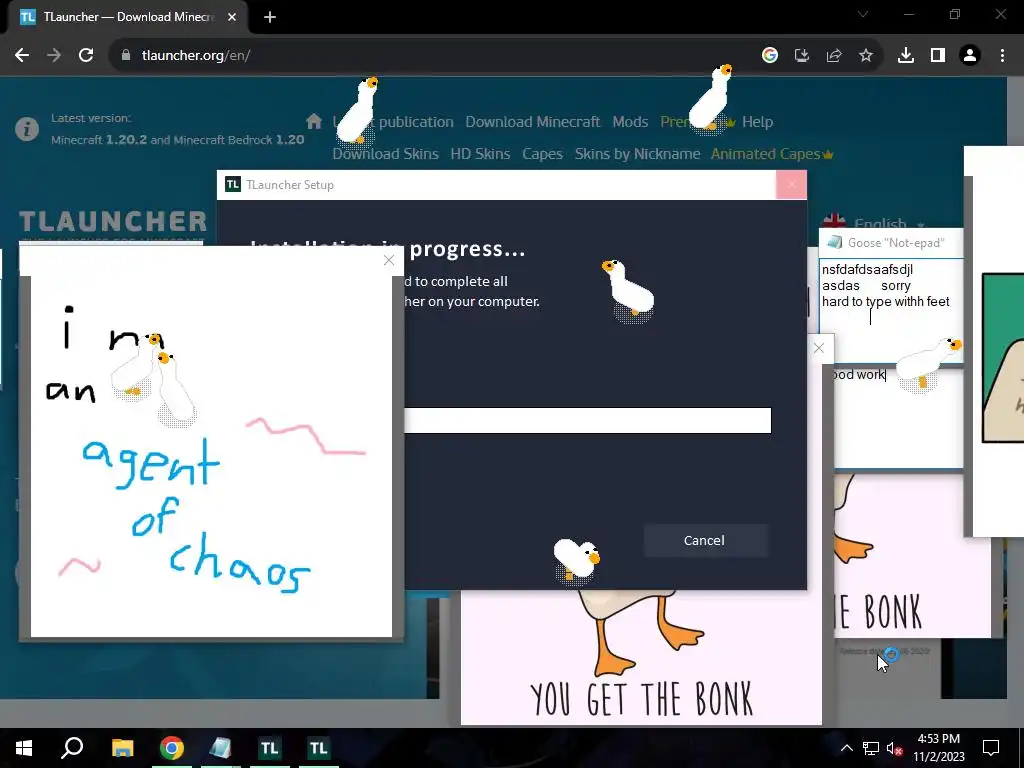Screen dimensions: 1024x768
Task: Open File Explorer from the taskbar
Action: coord(122,748)
